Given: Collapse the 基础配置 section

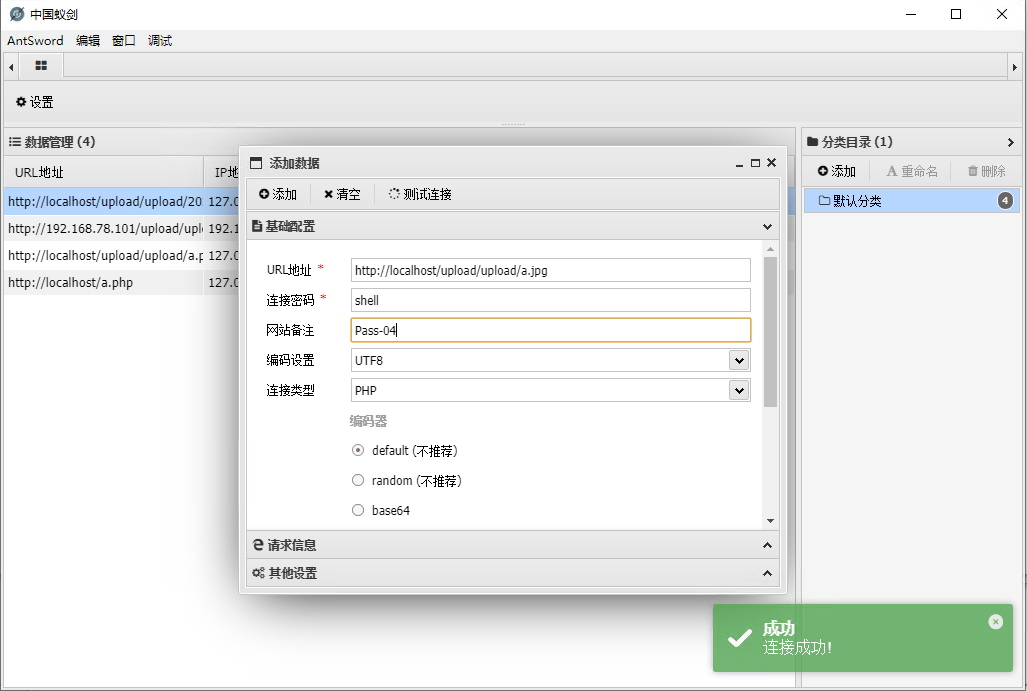Looking at the screenshot, I should point(767,227).
